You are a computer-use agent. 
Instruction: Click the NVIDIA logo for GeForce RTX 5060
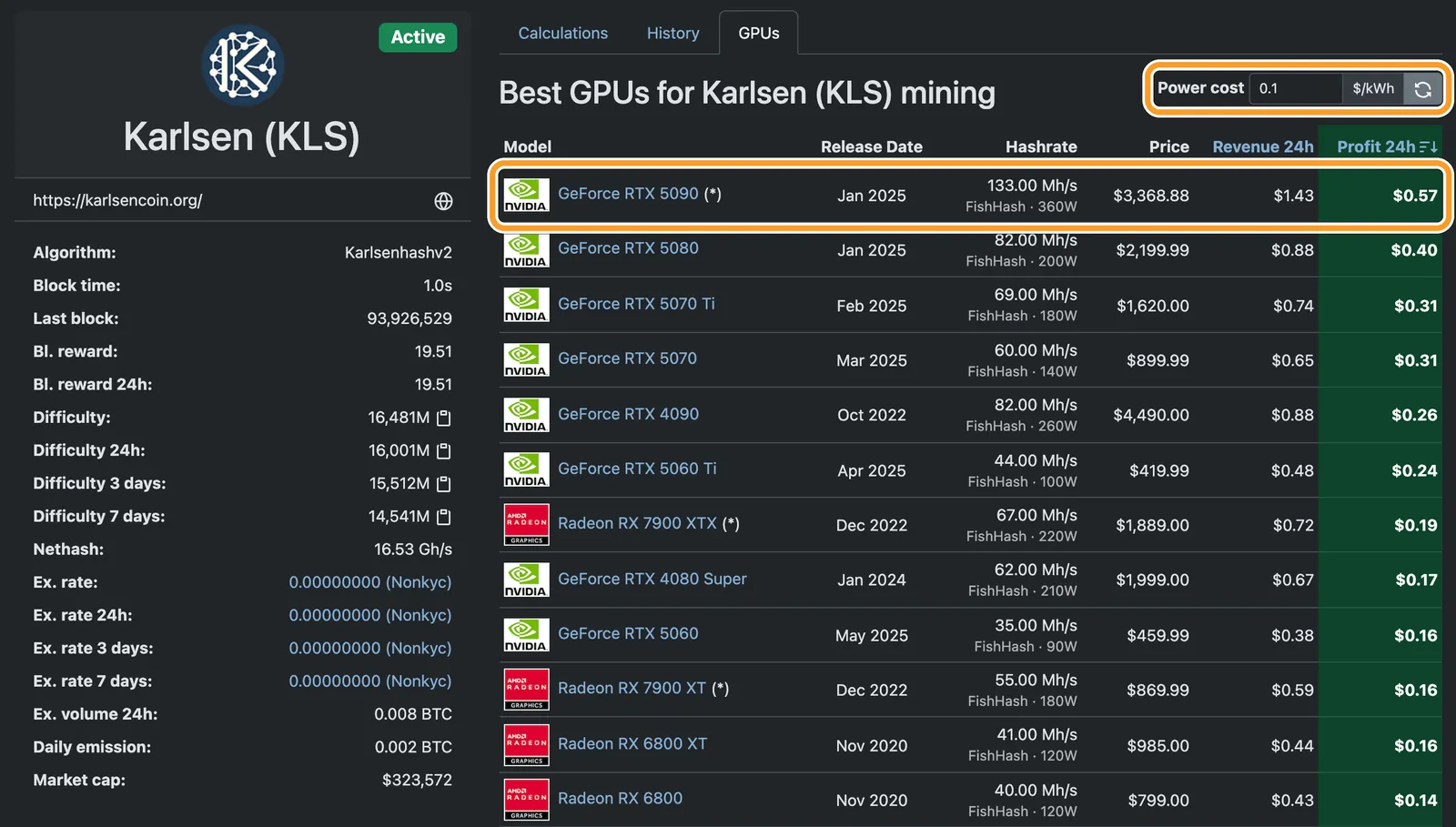526,635
